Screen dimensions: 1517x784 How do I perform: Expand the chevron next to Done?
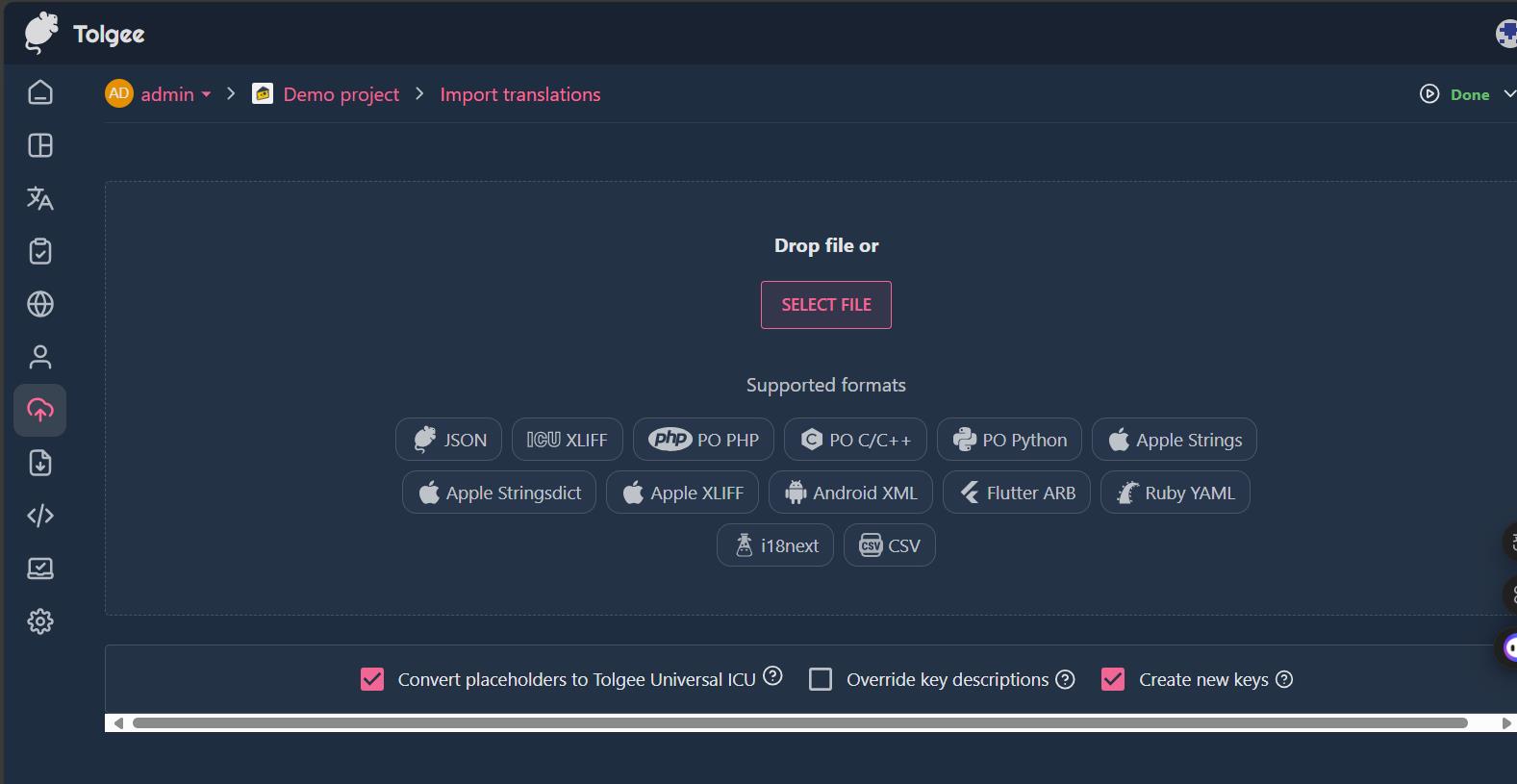click(x=1508, y=93)
